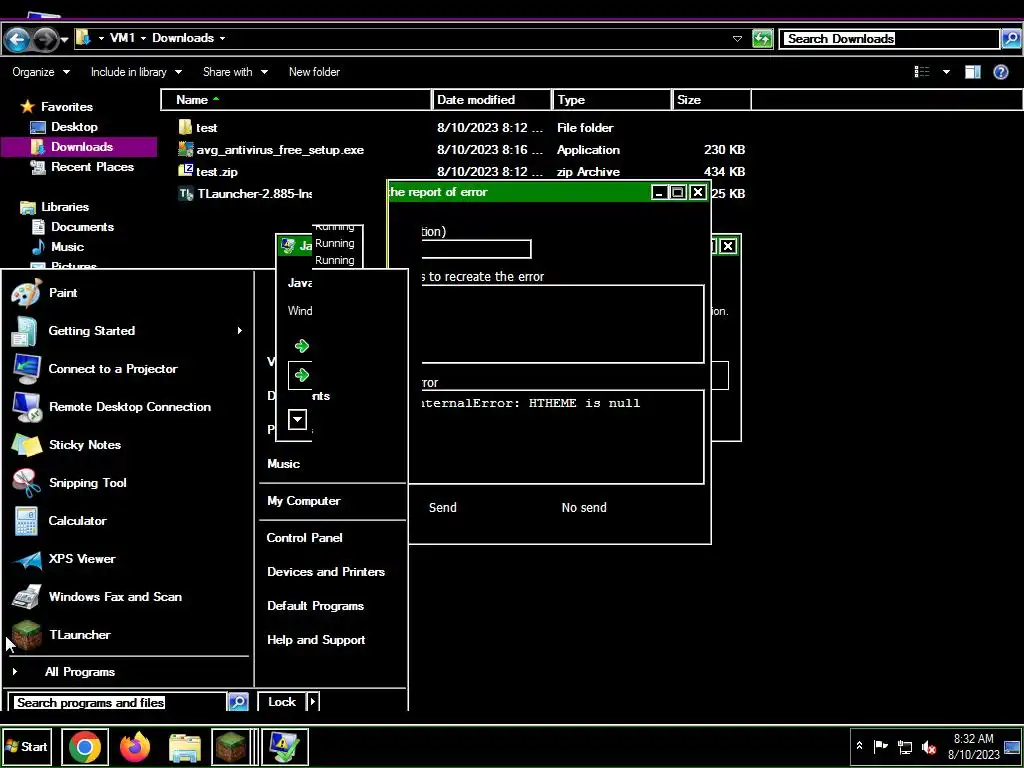
Task: Open Devices and Printers
Action: coord(326,571)
